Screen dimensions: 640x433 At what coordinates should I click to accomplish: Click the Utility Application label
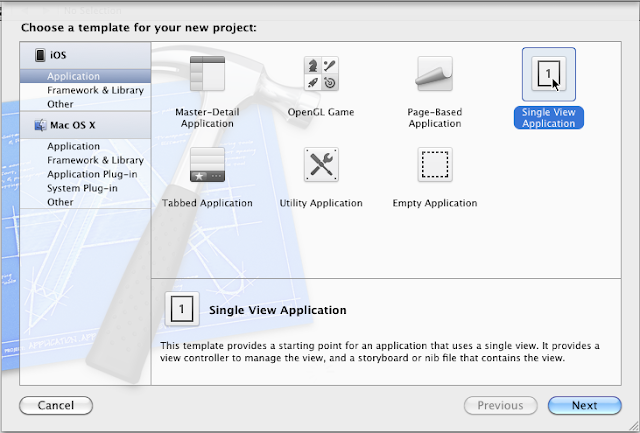[321, 203]
